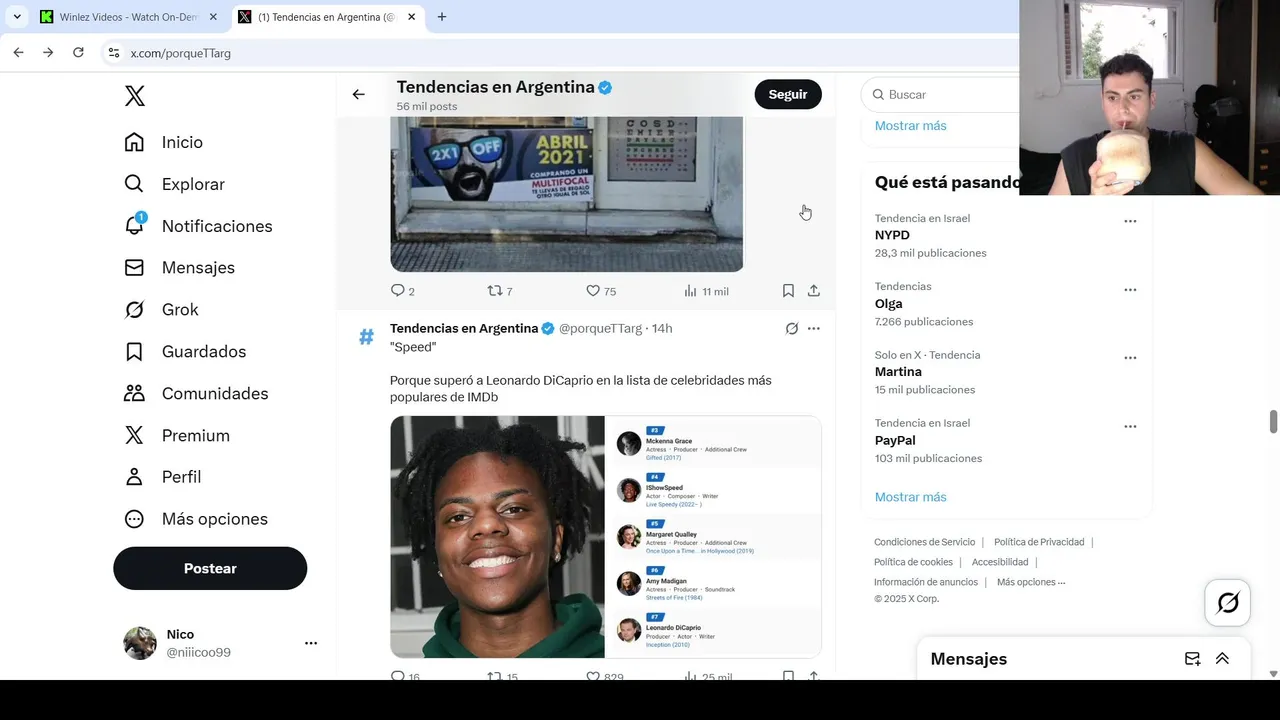Click the page vertical scrollbar thumb
This screenshot has height=720, width=1280.
[x=1273, y=421]
